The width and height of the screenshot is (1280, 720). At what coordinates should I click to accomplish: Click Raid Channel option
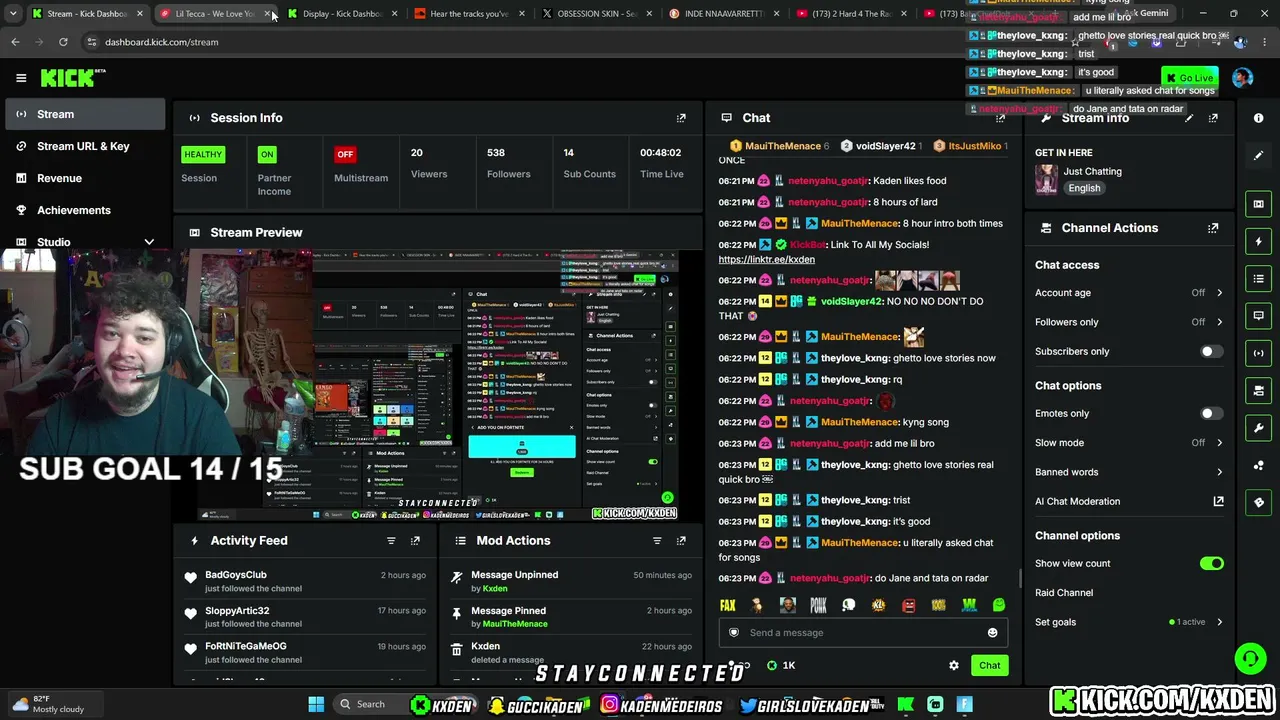tap(1064, 593)
